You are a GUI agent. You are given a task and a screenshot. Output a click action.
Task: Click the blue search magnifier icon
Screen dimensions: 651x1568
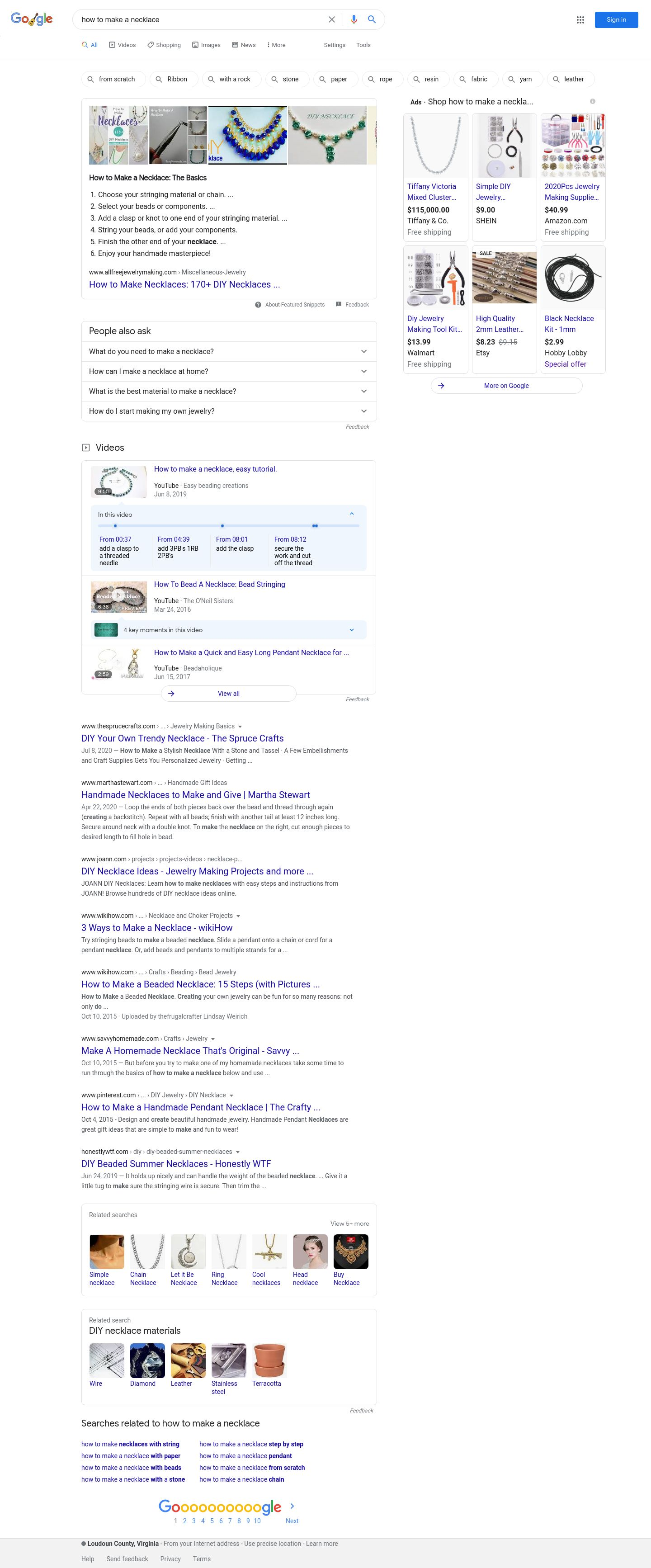372,19
